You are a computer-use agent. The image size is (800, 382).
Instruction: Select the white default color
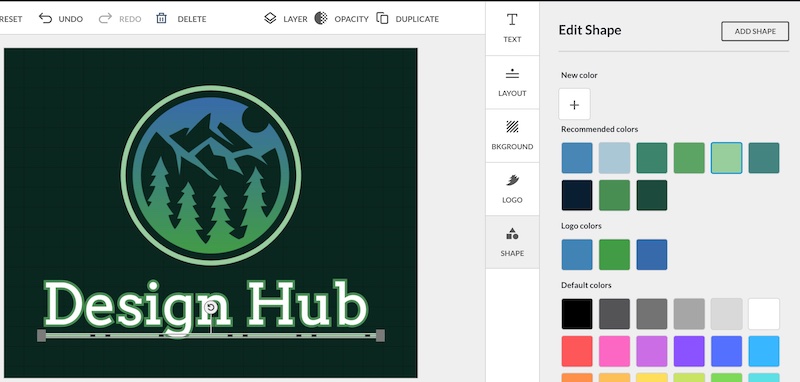(x=764, y=314)
